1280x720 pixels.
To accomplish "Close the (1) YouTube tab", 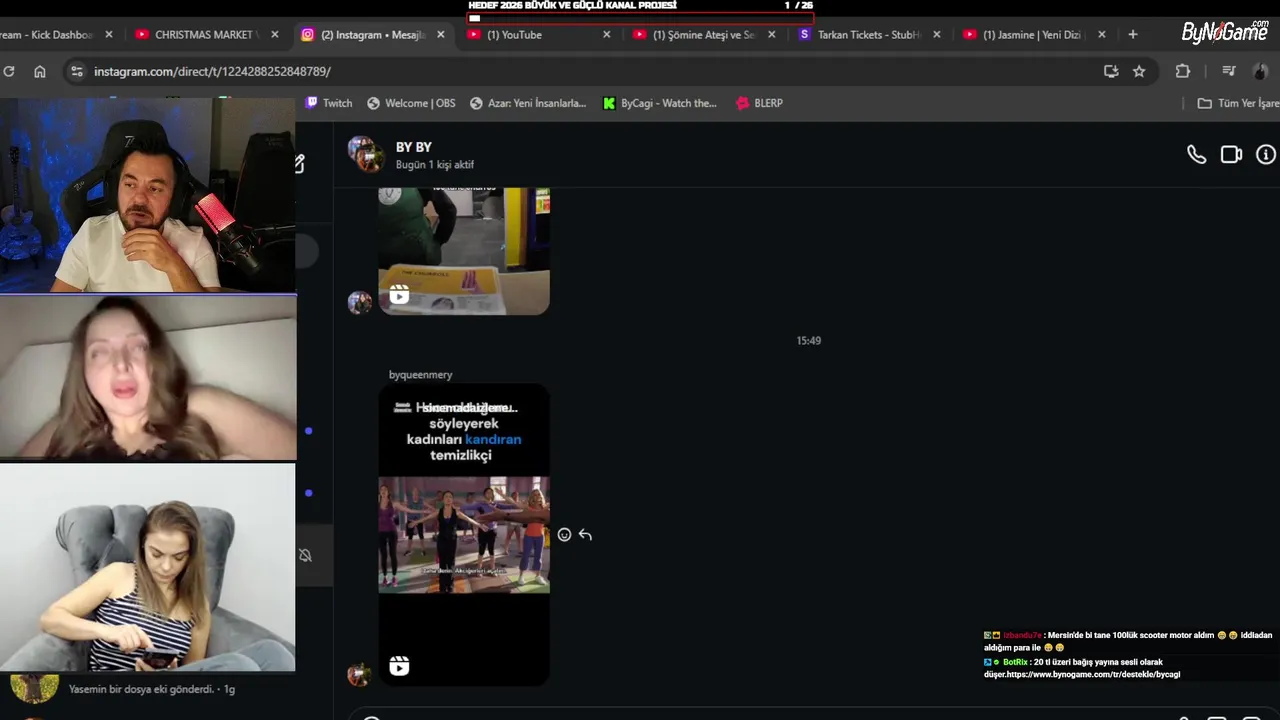I will (x=606, y=34).
